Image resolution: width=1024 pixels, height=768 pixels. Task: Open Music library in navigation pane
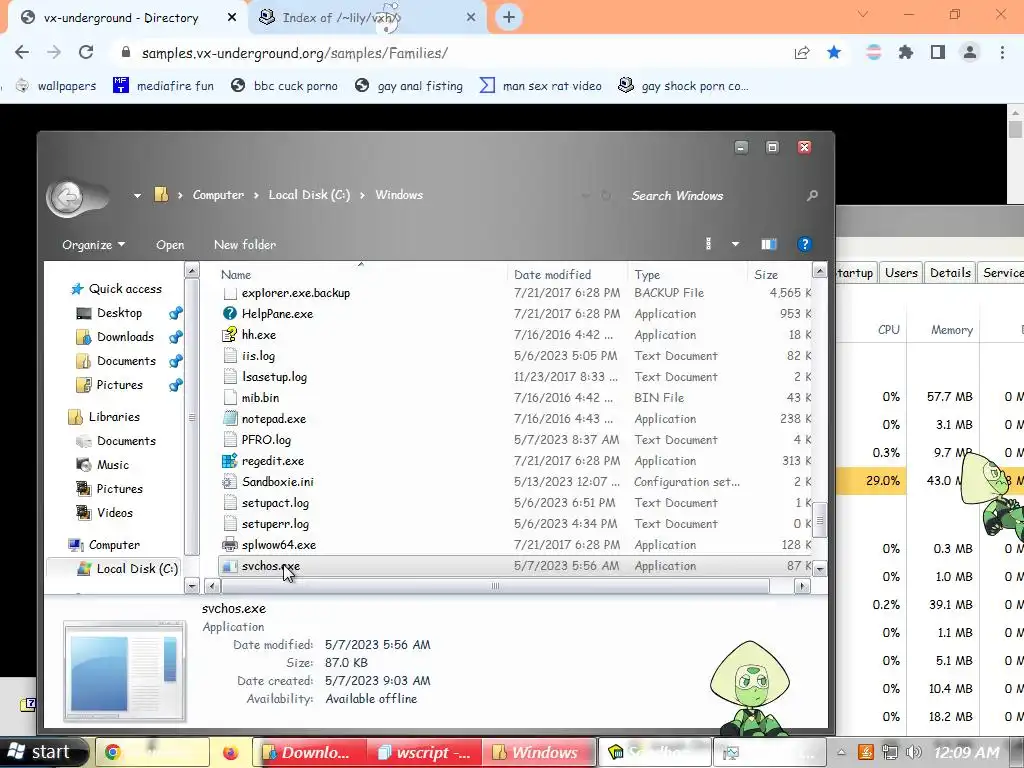(103, 465)
